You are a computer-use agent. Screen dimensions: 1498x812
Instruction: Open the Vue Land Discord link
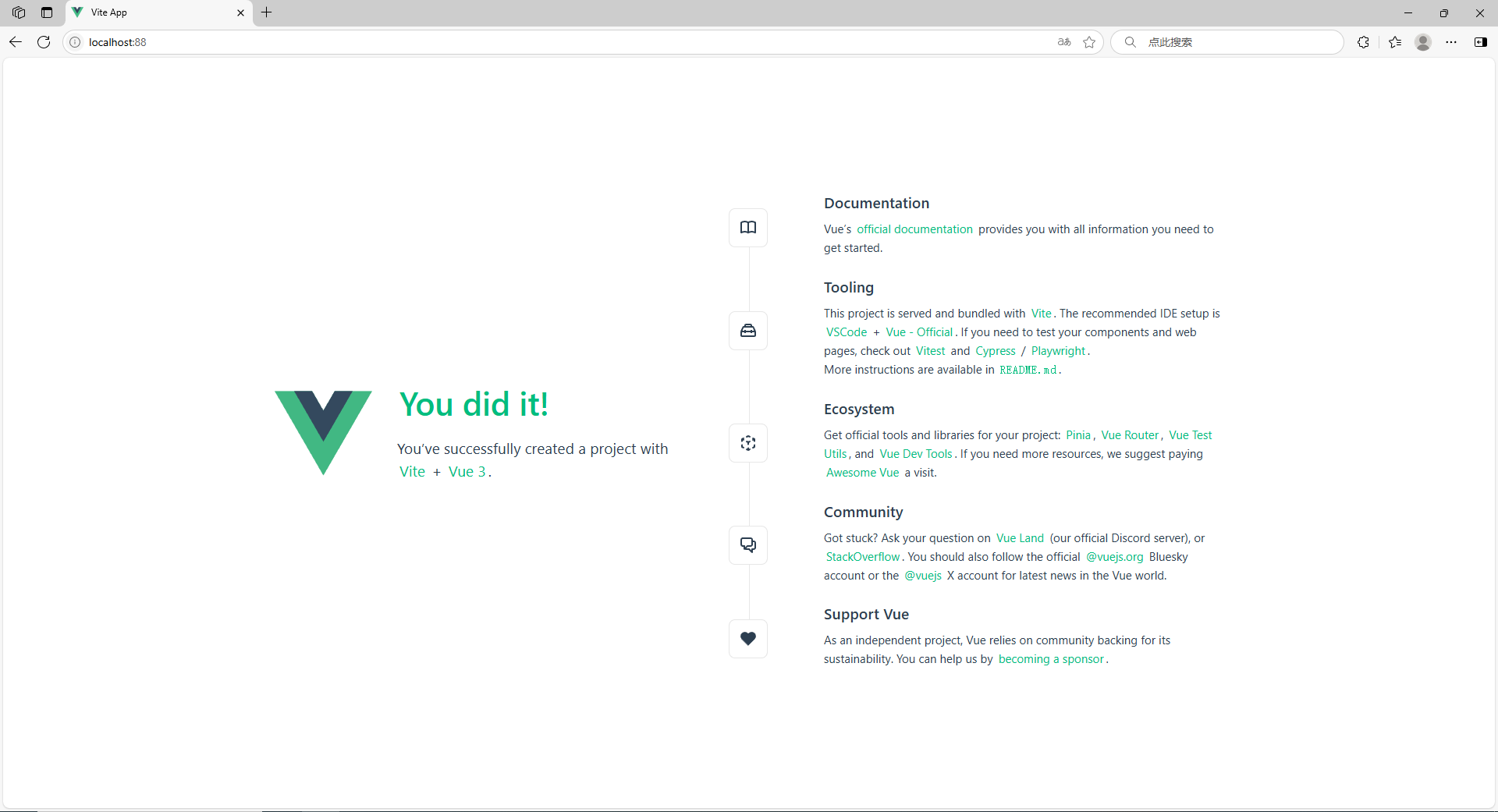pos(1020,538)
